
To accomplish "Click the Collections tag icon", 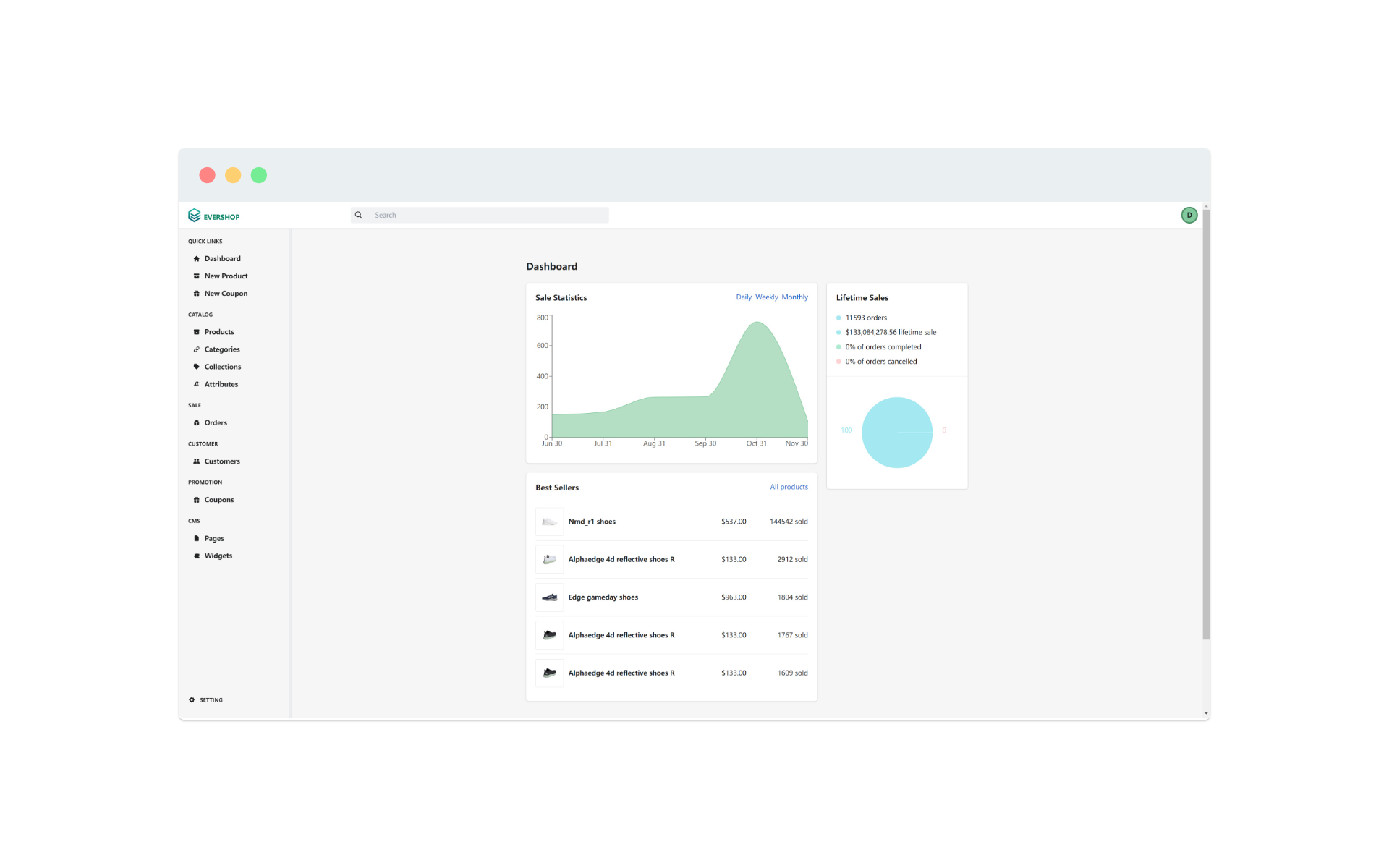I will click(196, 367).
